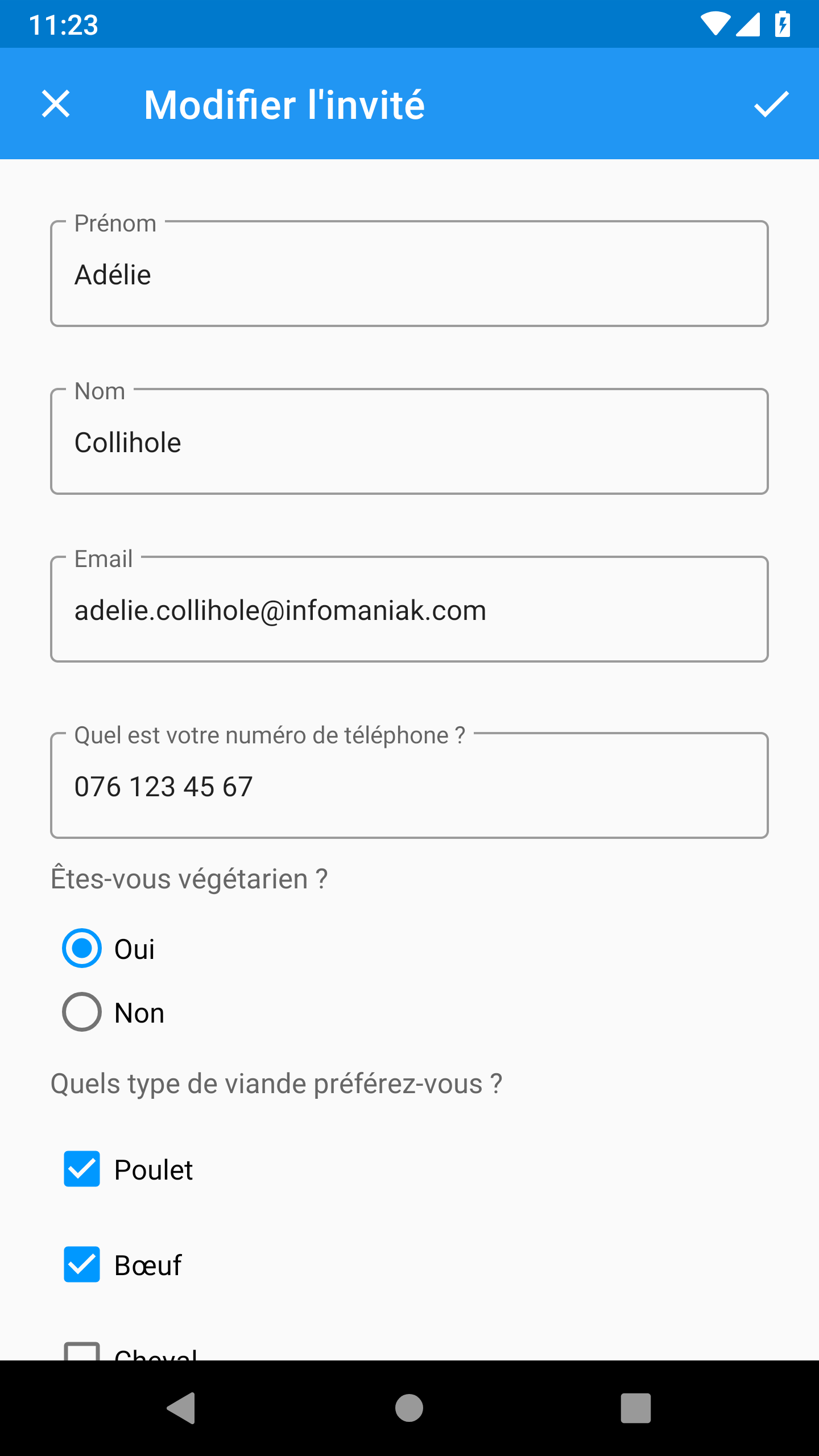
Task: Confirm guest changes with the checkmark icon
Action: 771,104
